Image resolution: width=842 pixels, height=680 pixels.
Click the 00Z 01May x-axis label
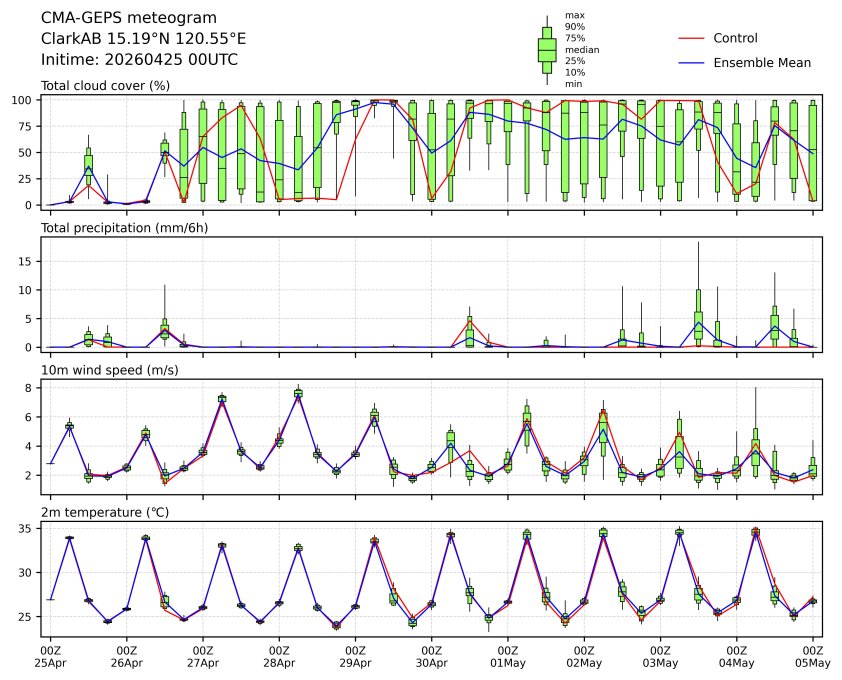508,656
